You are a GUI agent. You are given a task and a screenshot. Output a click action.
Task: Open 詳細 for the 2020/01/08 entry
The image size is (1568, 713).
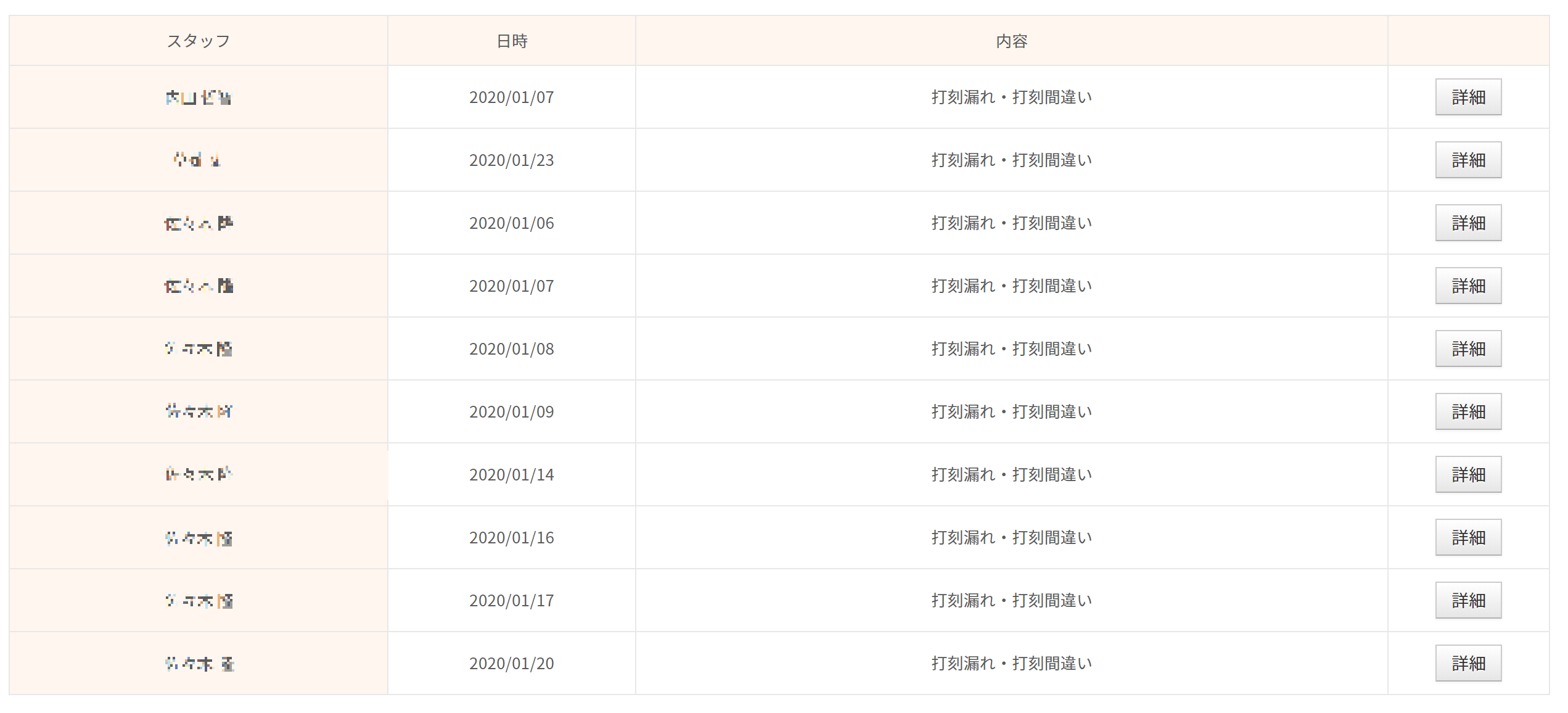(1467, 348)
